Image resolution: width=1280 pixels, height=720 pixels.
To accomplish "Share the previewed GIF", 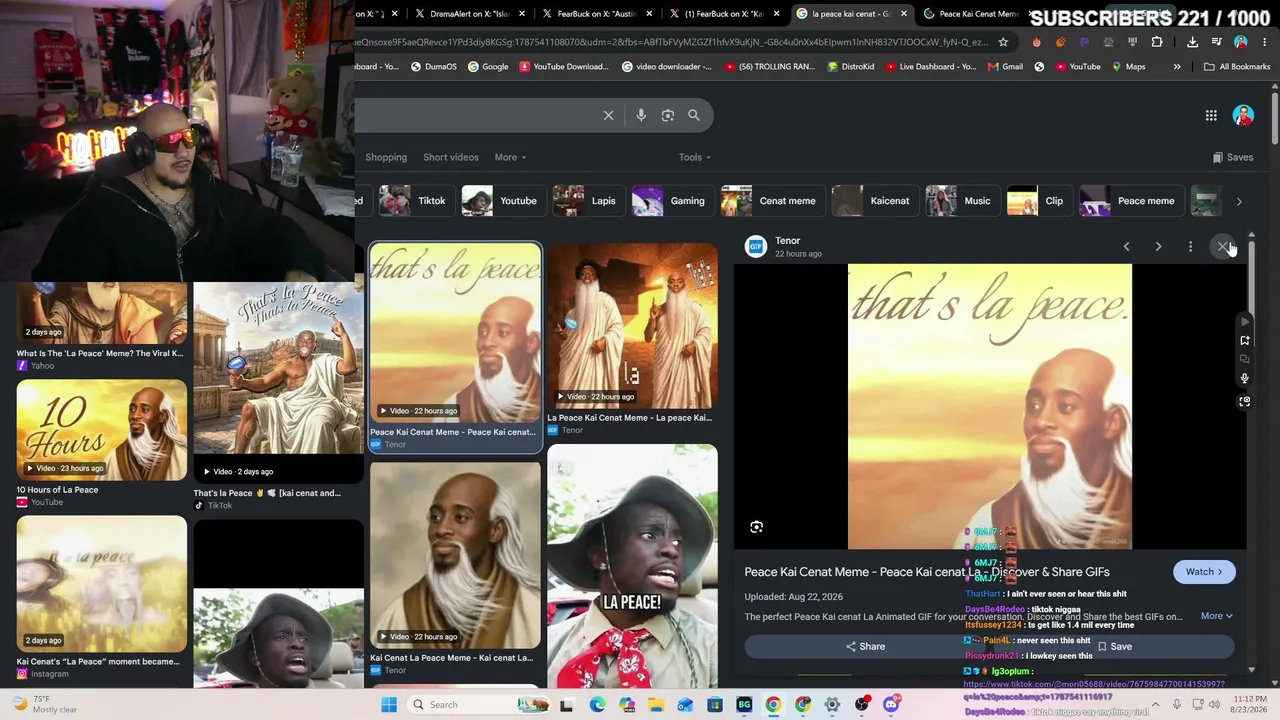I will (865, 646).
